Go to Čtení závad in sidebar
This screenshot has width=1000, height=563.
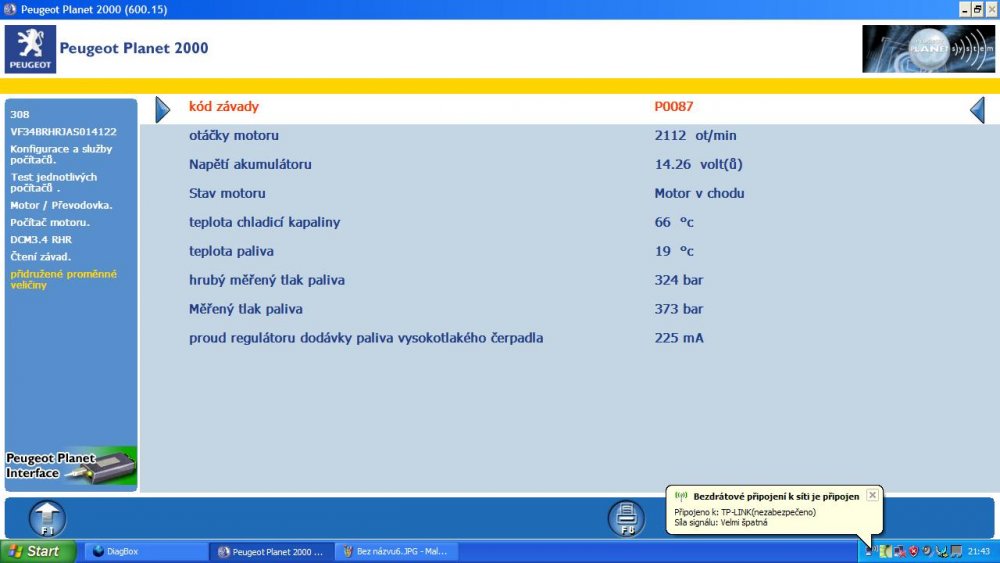(x=40, y=257)
